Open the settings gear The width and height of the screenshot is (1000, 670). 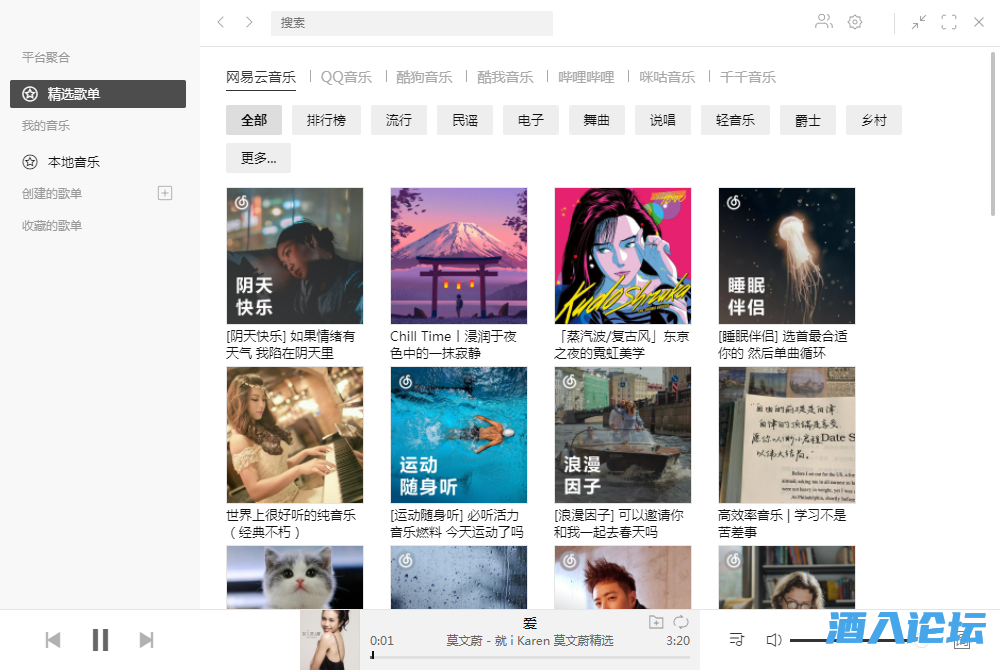tap(855, 22)
